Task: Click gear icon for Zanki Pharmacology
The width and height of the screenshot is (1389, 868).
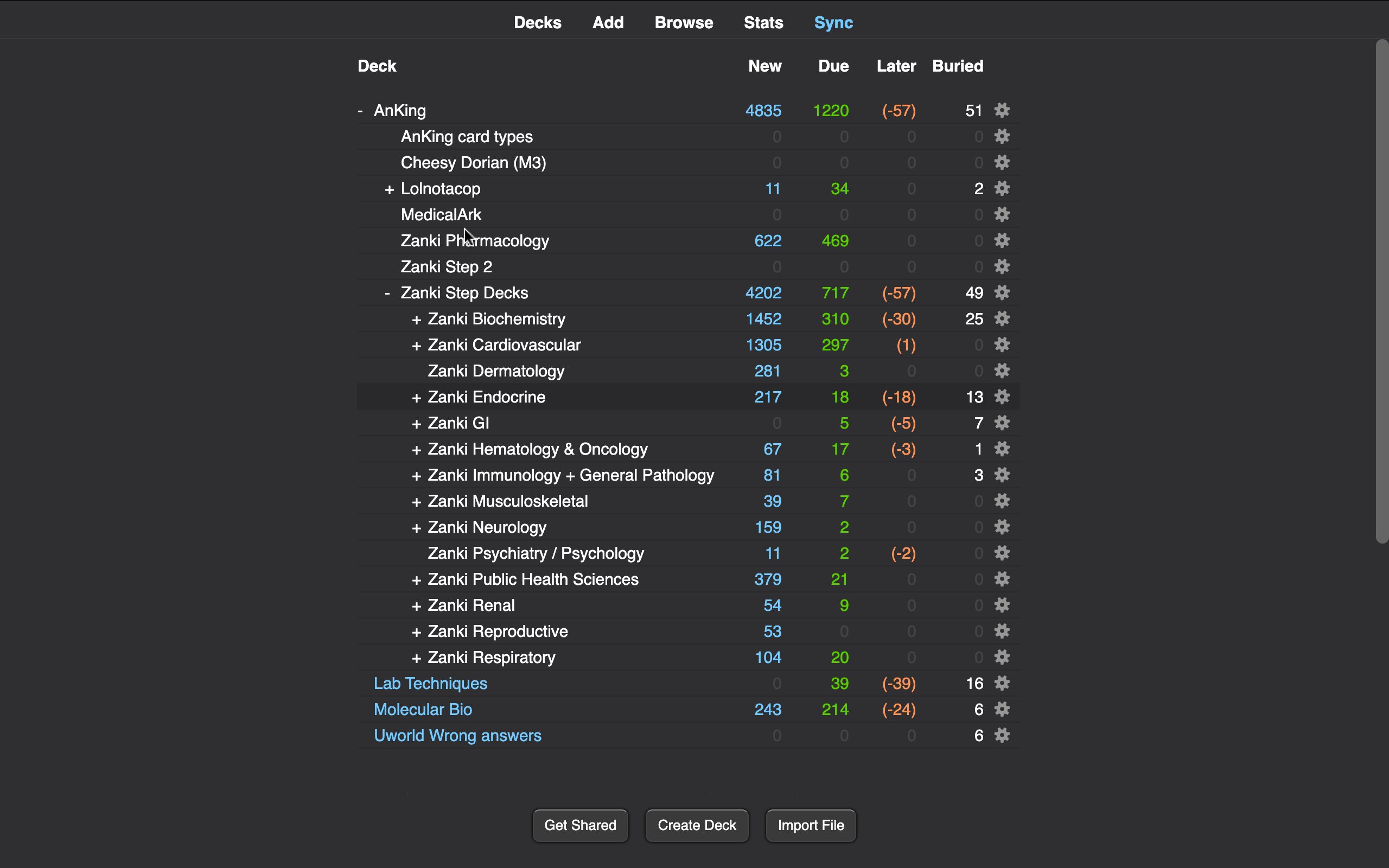Action: click(x=1002, y=240)
